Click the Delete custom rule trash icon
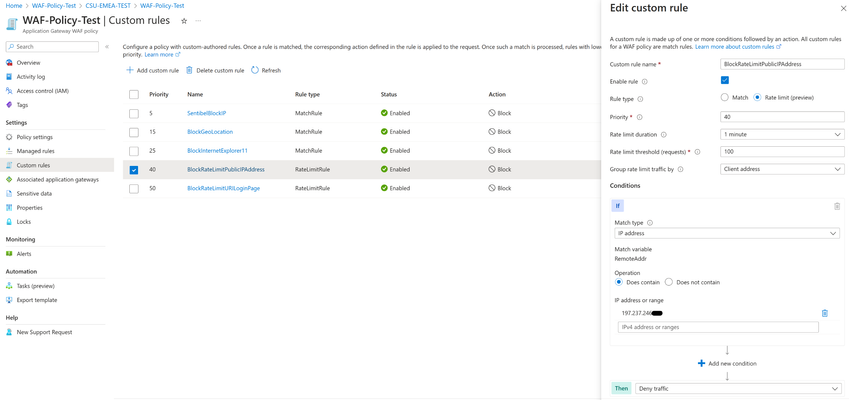The image size is (849, 400). click(190, 70)
